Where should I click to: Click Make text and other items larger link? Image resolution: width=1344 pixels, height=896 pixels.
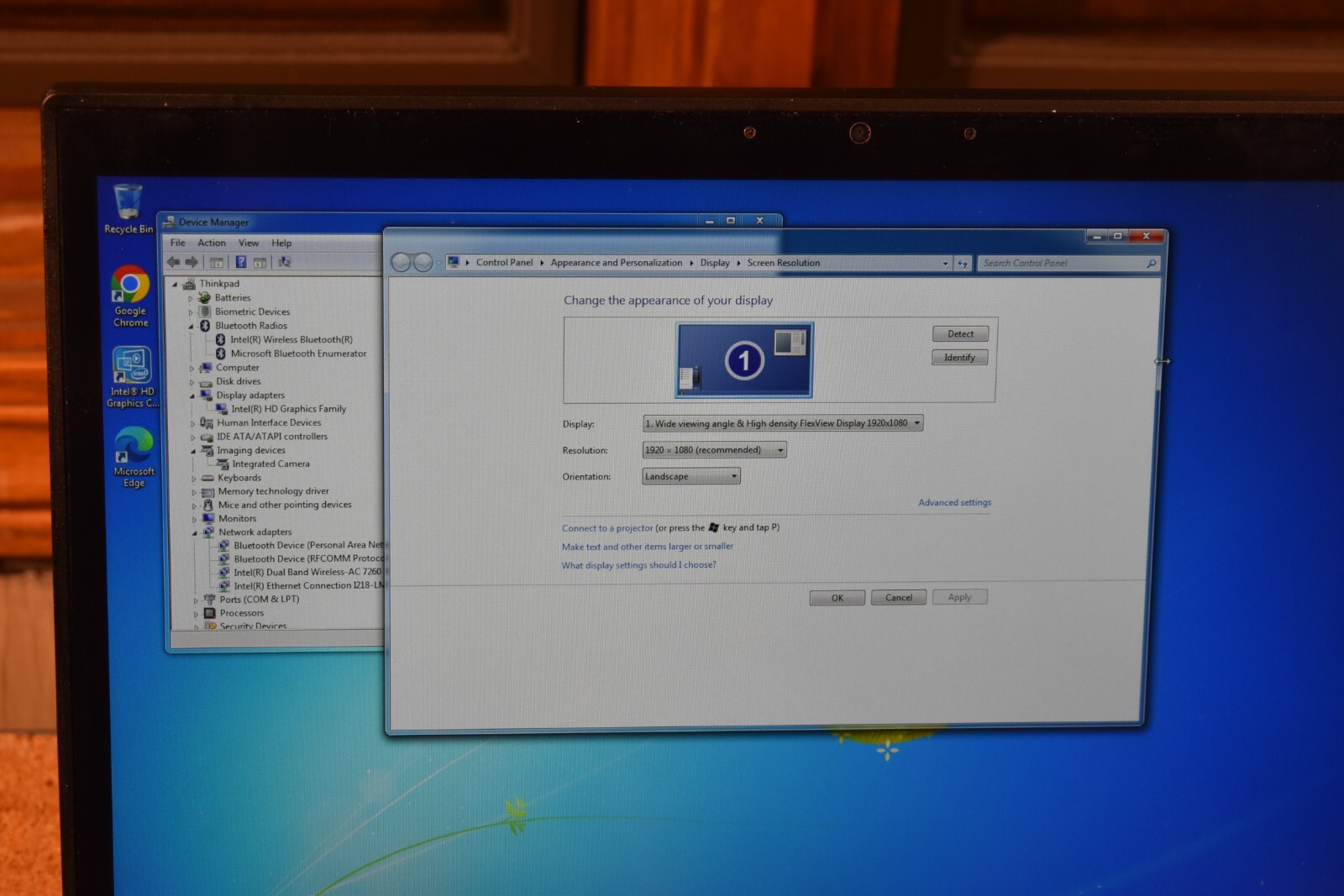click(648, 547)
